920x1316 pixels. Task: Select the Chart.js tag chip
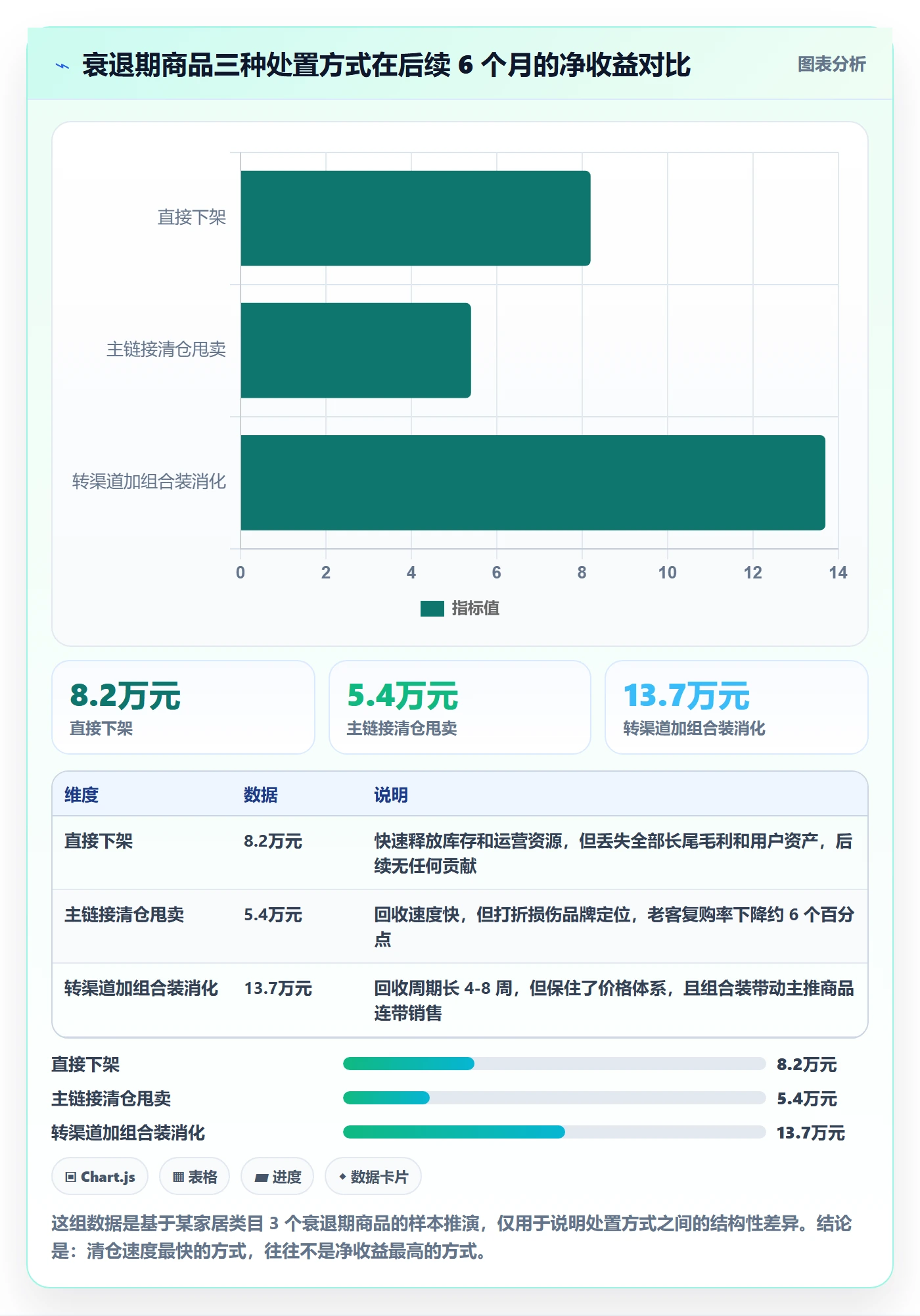coord(100,1177)
